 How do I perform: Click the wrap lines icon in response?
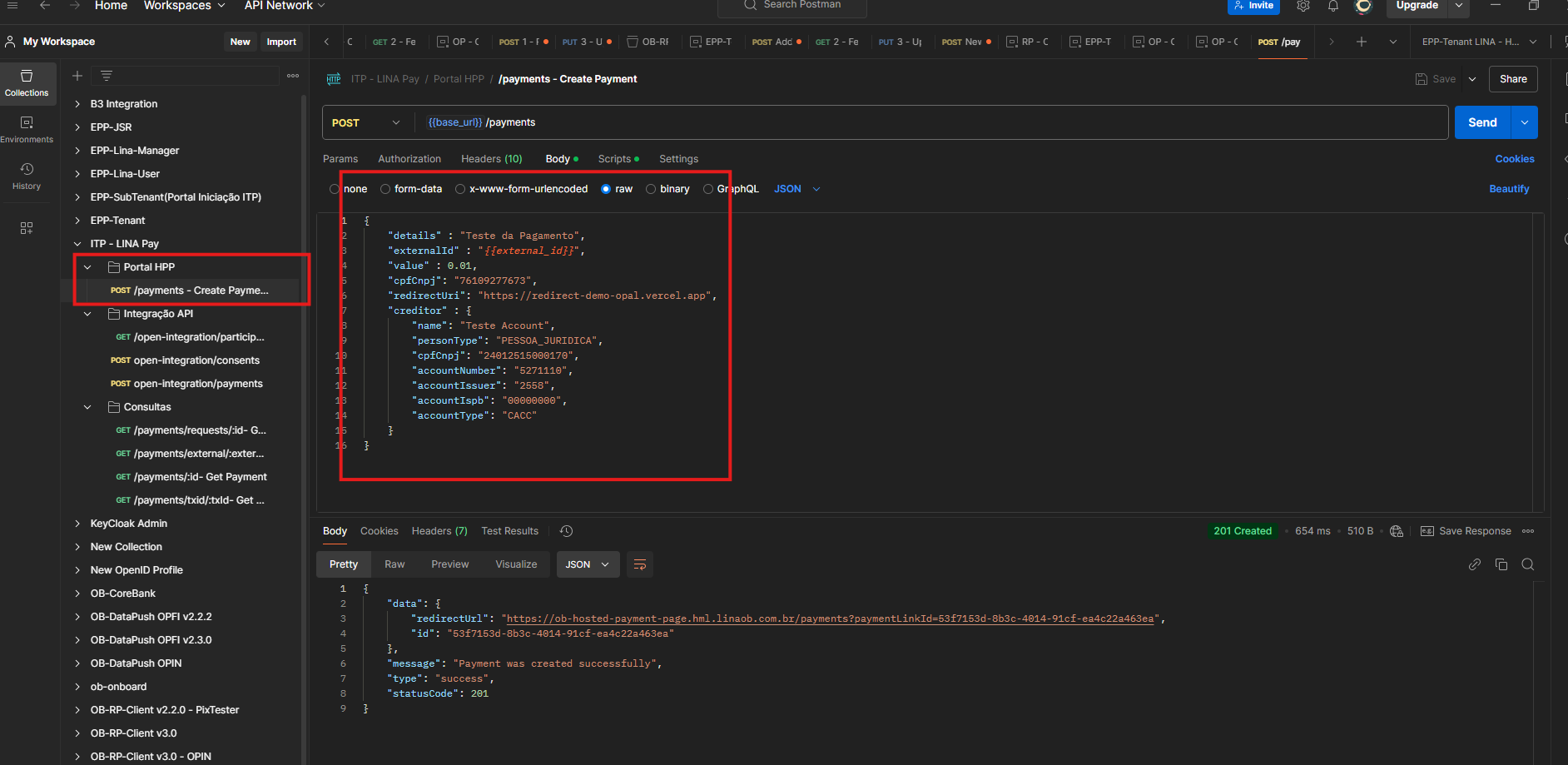click(640, 564)
